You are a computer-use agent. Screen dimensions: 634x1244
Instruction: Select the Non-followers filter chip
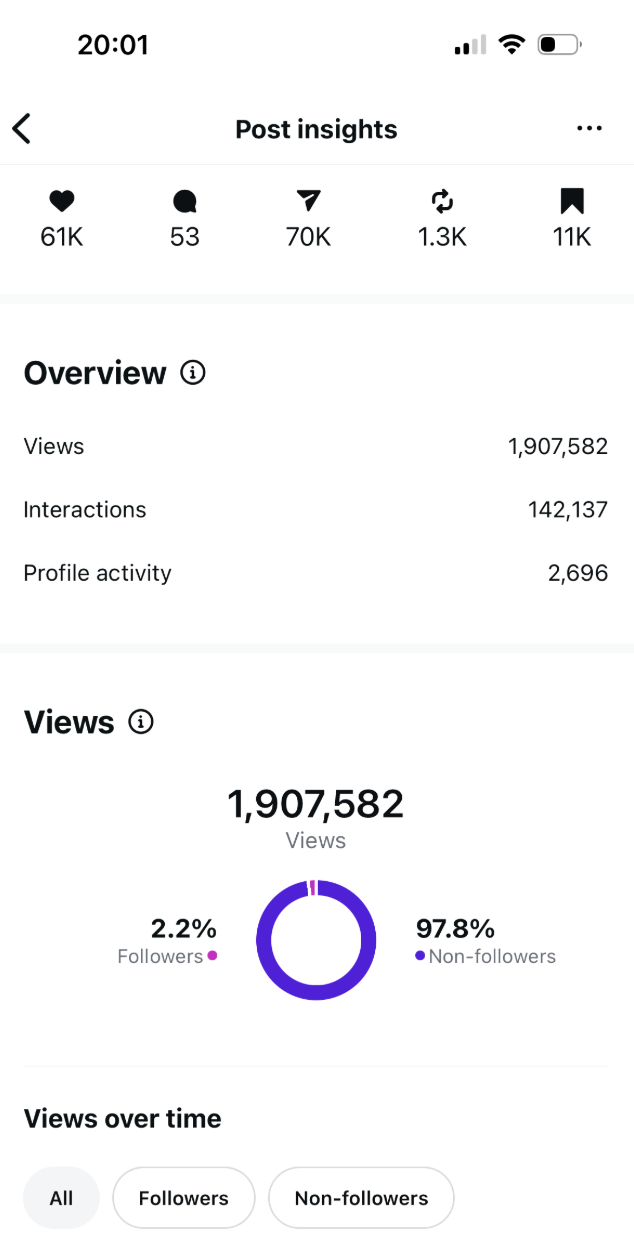(x=361, y=1197)
